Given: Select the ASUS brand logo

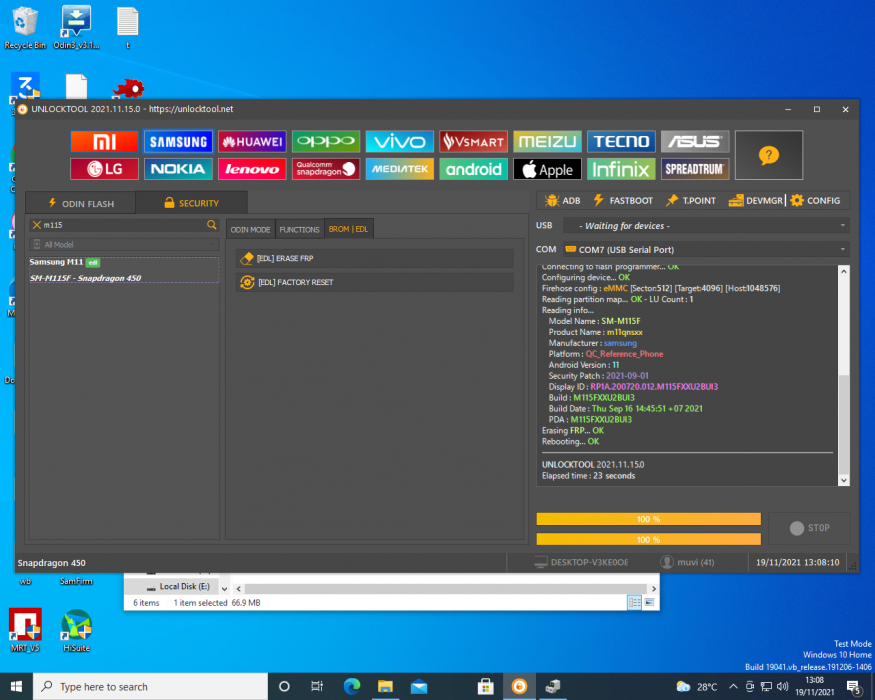Looking at the screenshot, I should pyautogui.click(x=695, y=142).
